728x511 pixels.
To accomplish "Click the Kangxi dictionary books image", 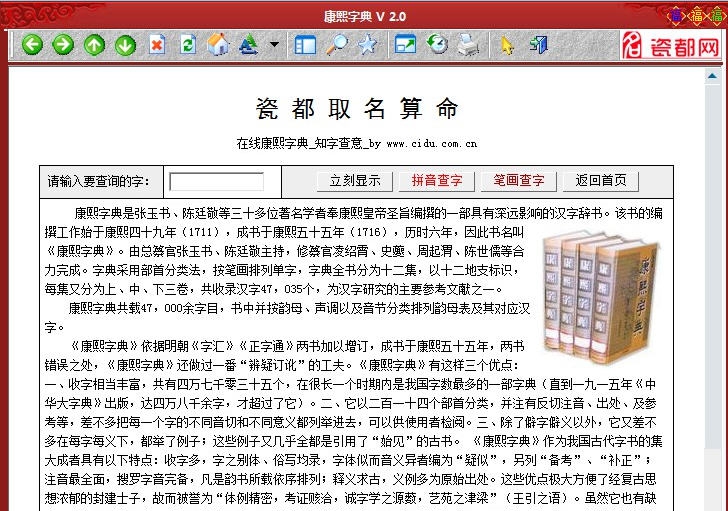I will 601,299.
